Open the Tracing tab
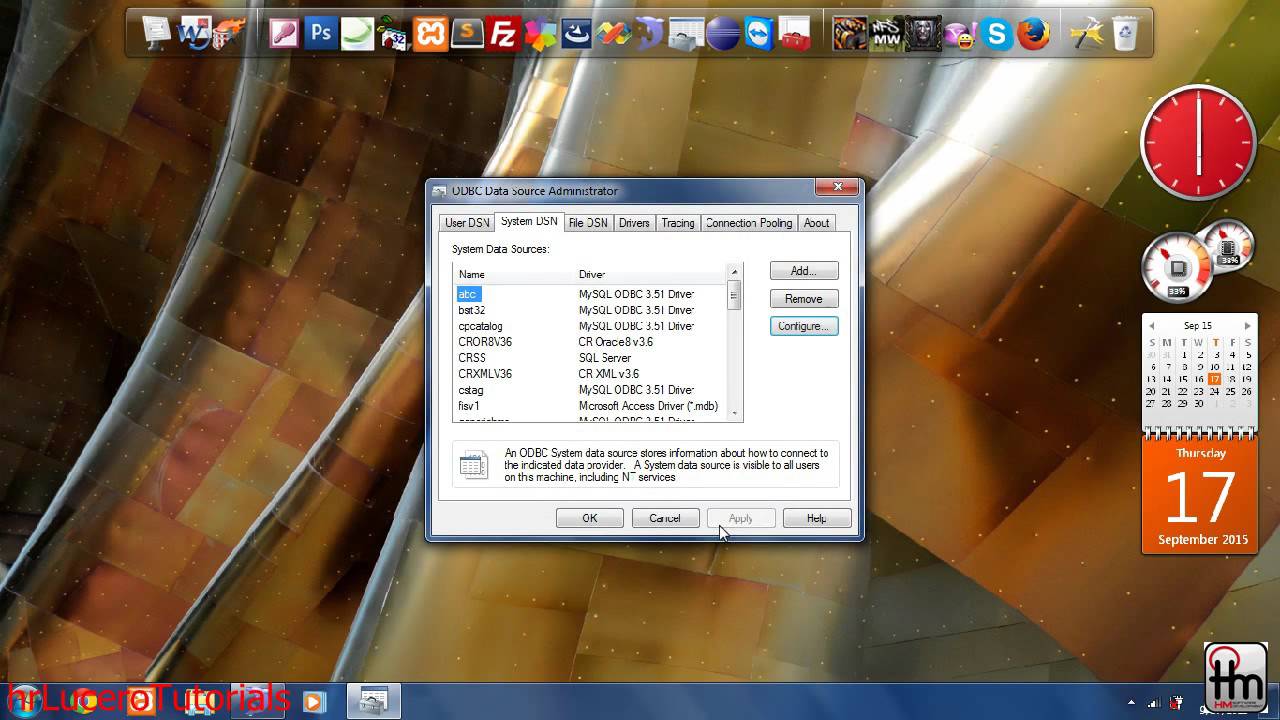Viewport: 1280px width, 720px height. point(677,223)
